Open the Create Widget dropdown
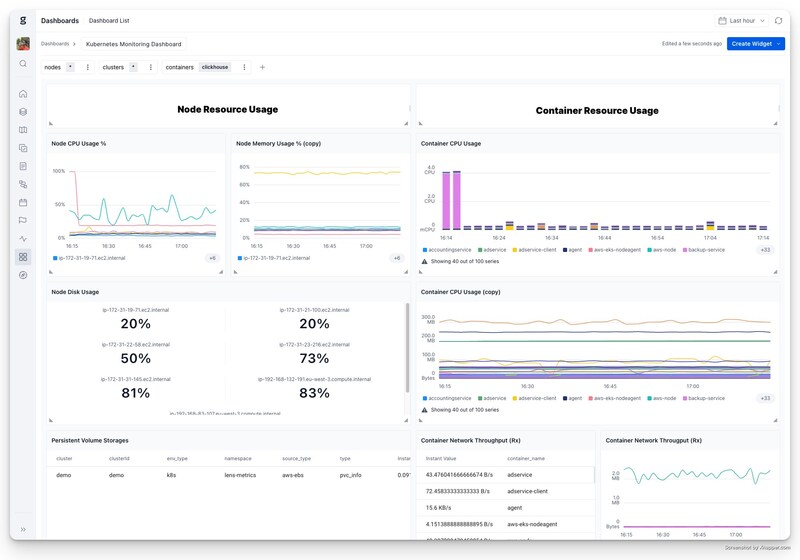 pyautogui.click(x=756, y=44)
